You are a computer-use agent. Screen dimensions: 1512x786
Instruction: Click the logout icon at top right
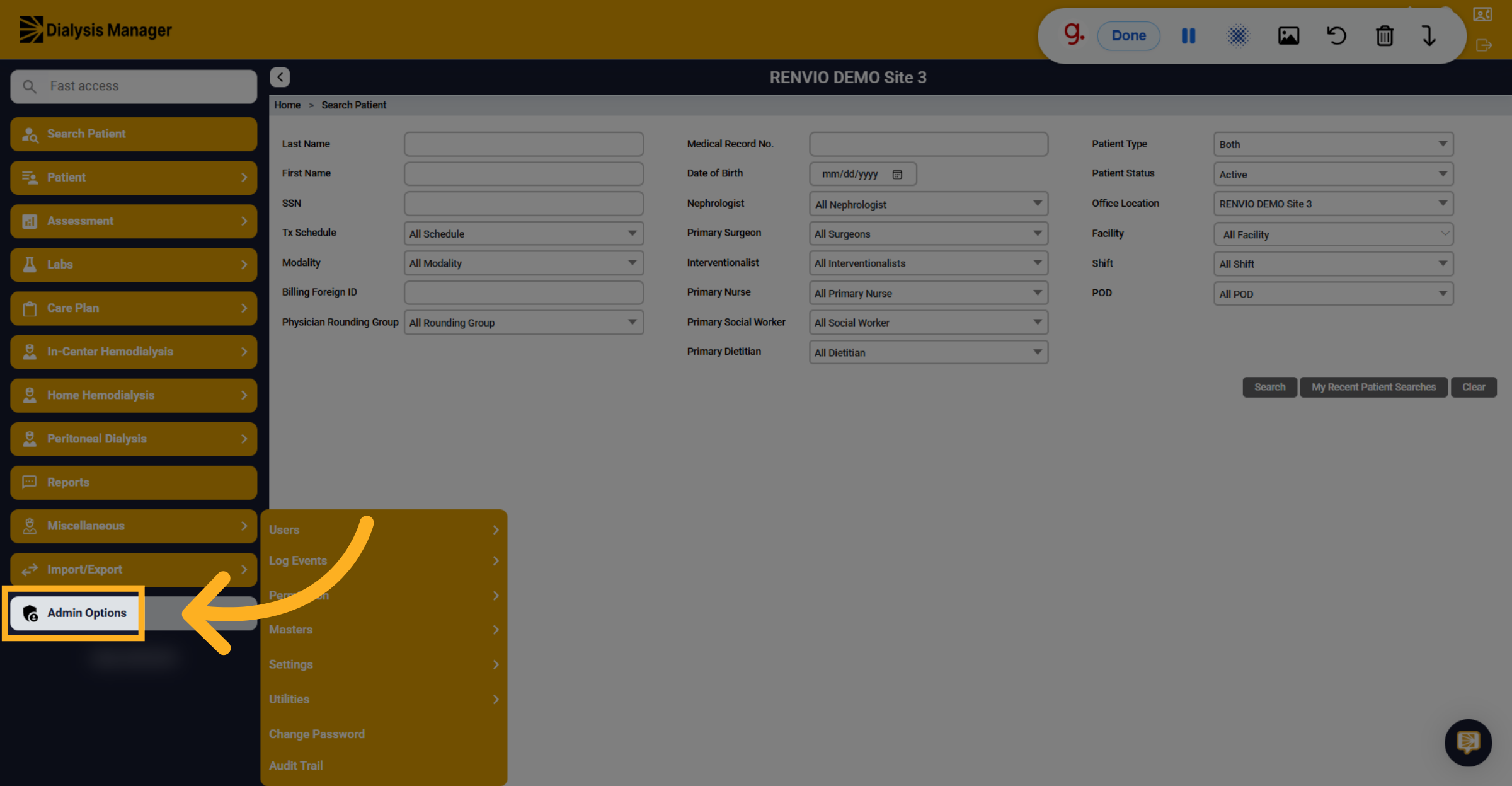(1484, 45)
